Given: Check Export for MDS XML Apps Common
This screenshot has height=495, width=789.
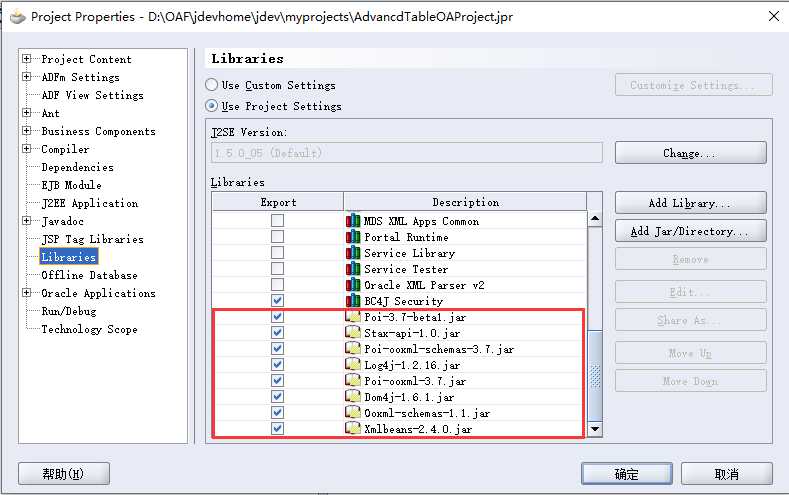Looking at the screenshot, I should 277,220.
